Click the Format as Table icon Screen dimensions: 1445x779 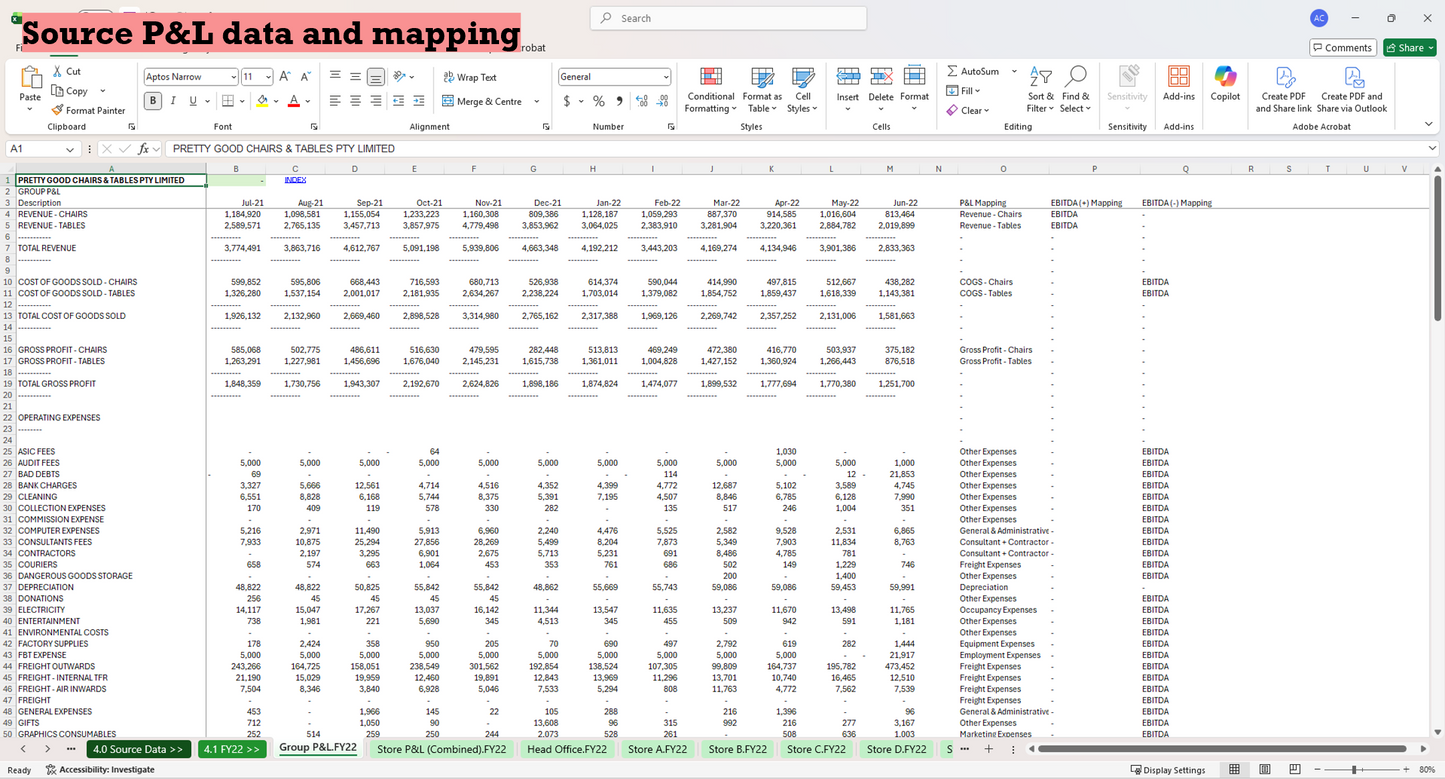coord(762,90)
